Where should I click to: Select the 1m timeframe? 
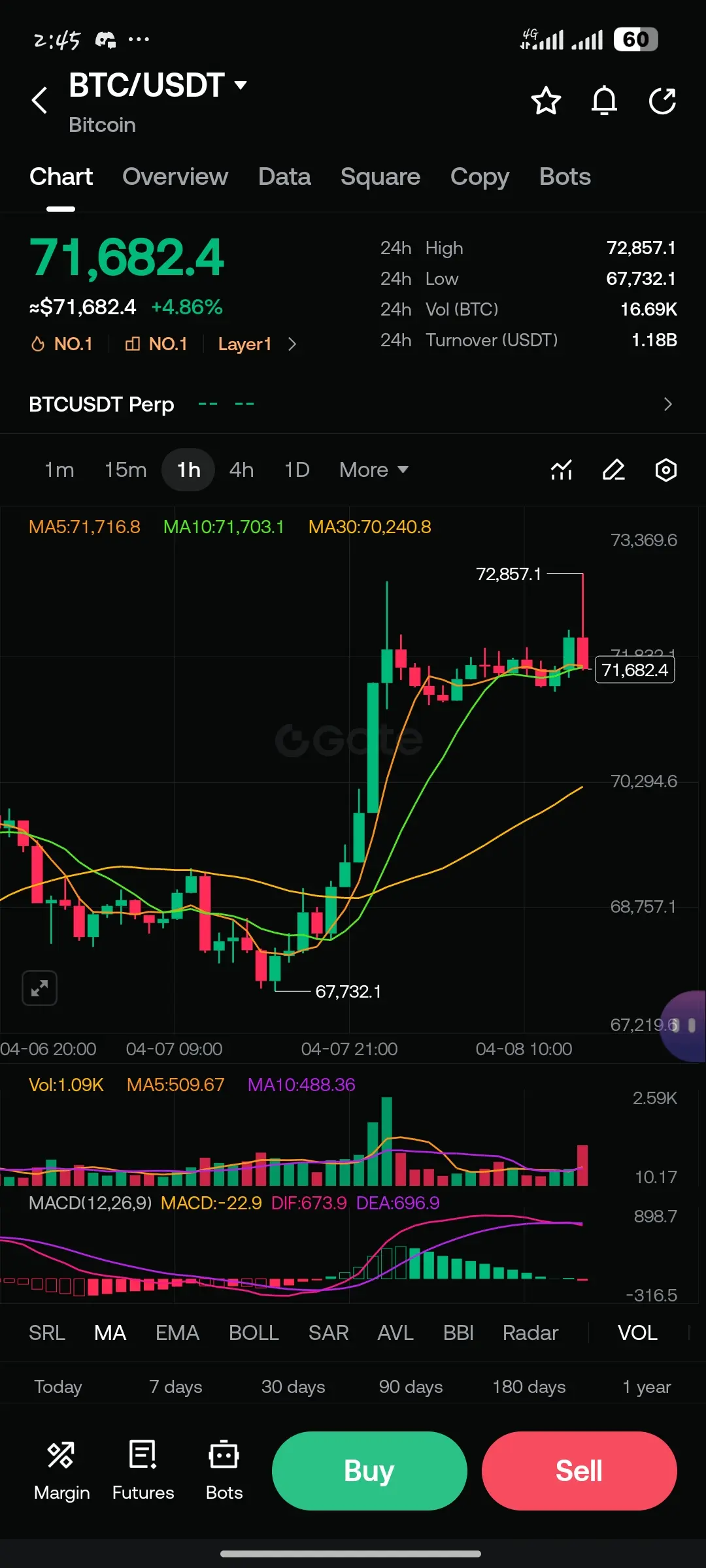click(59, 470)
